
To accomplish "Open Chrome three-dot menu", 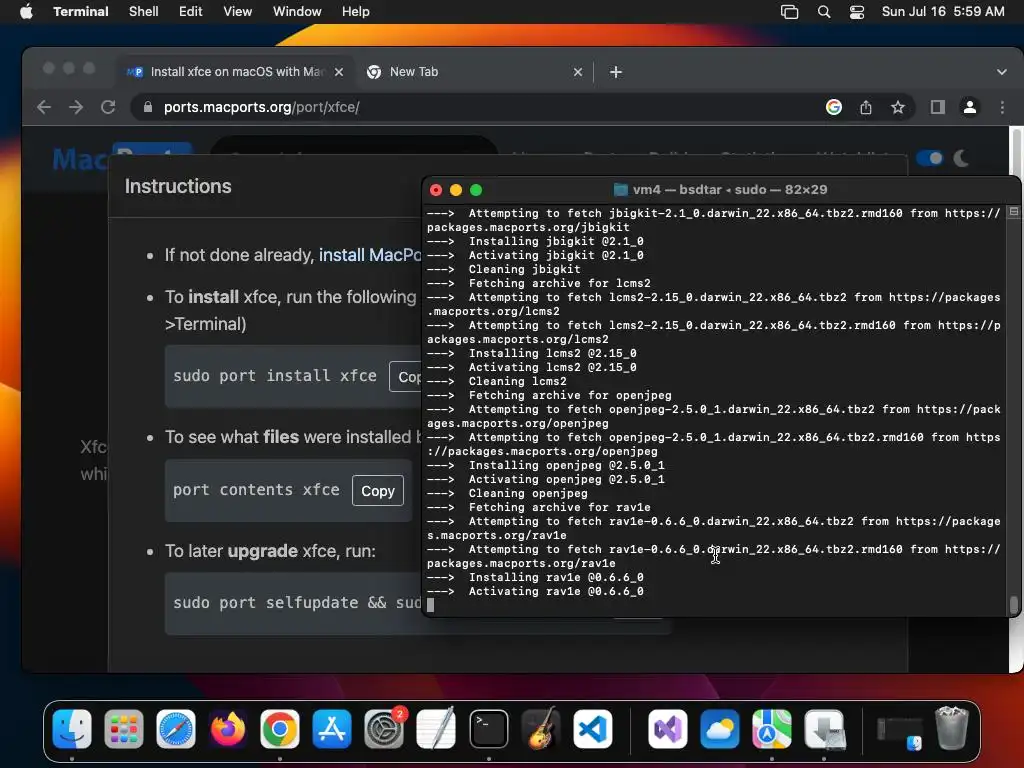I will pos(1002,107).
